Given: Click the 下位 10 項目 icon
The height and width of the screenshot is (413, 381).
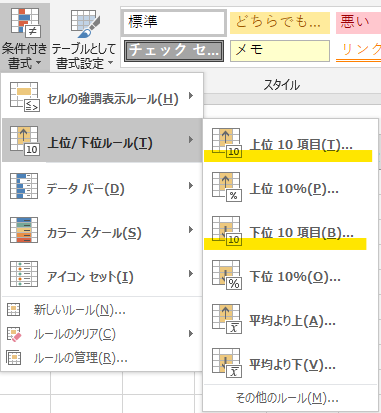Looking at the screenshot, I should (227, 231).
